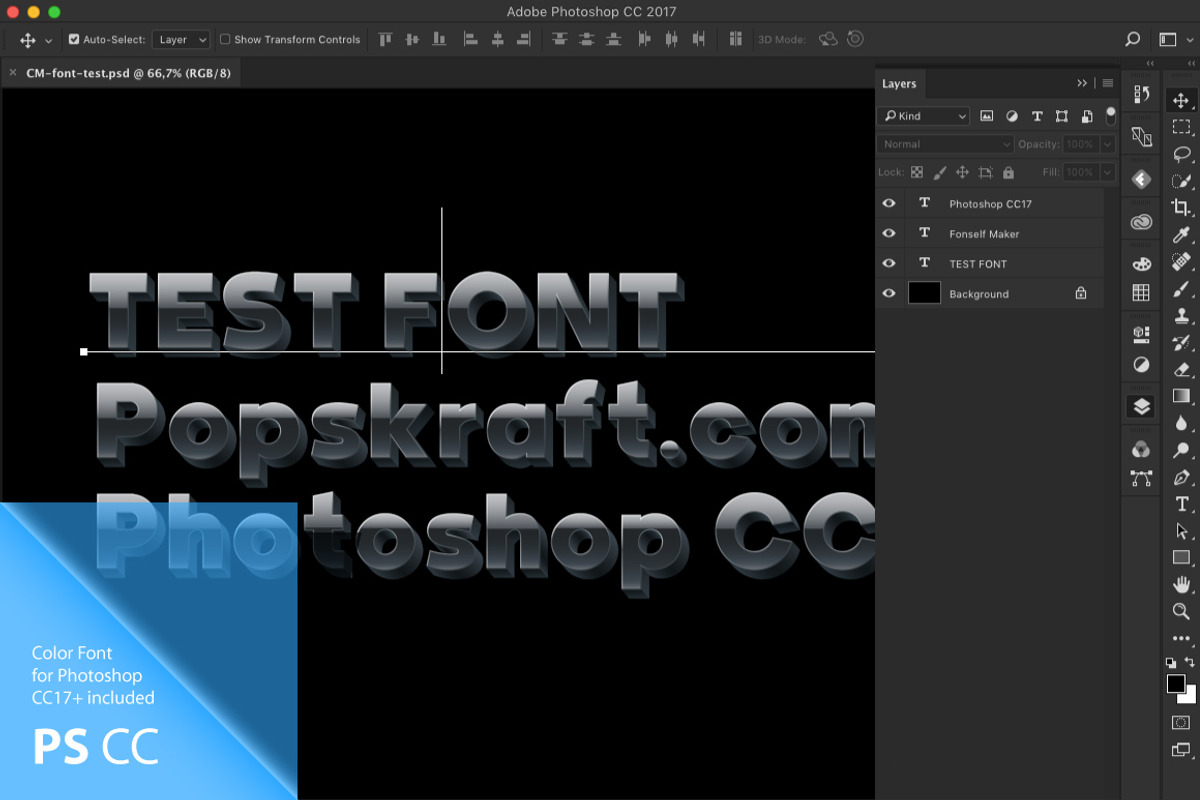
Task: Select the Hand tool
Action: 1181,584
